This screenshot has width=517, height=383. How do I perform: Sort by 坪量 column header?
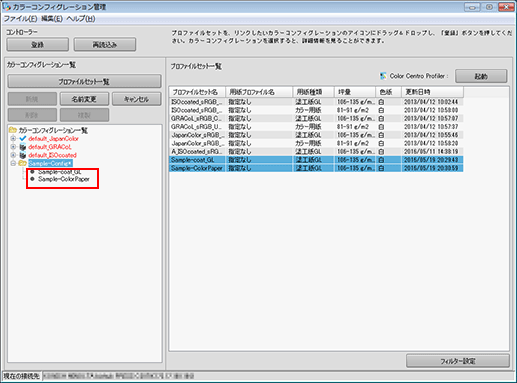(x=355, y=92)
